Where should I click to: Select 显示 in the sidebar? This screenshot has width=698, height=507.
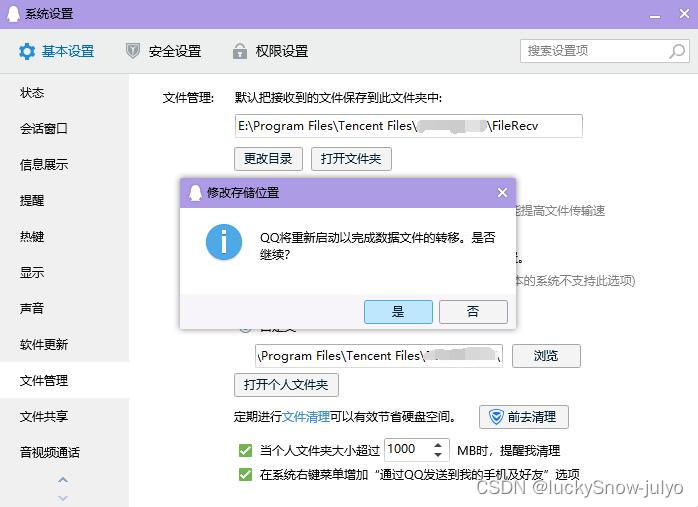click(x=65, y=272)
